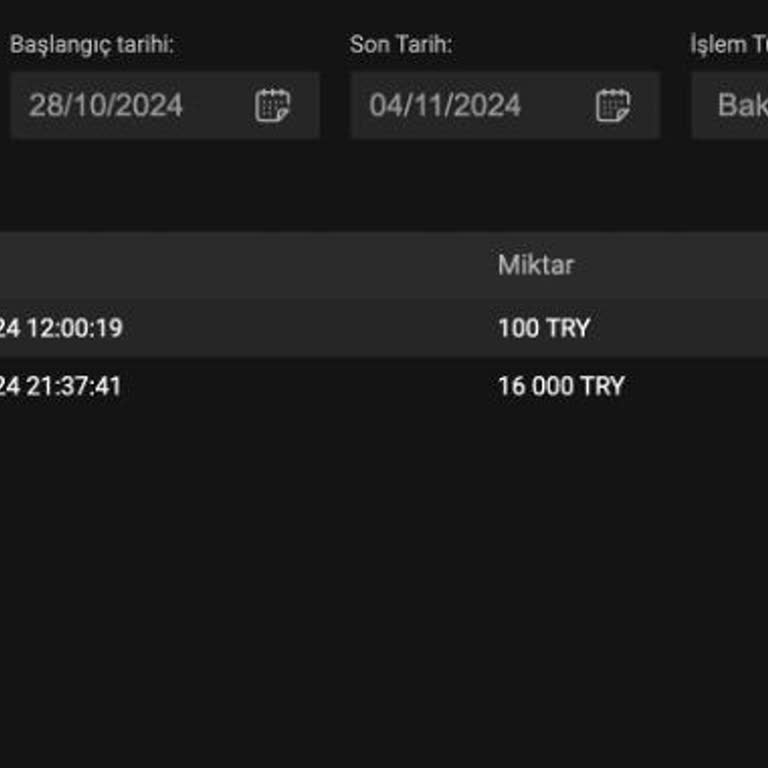Viewport: 768px width, 768px height.
Task: Select the highlighted first transaction row
Action: point(300,328)
